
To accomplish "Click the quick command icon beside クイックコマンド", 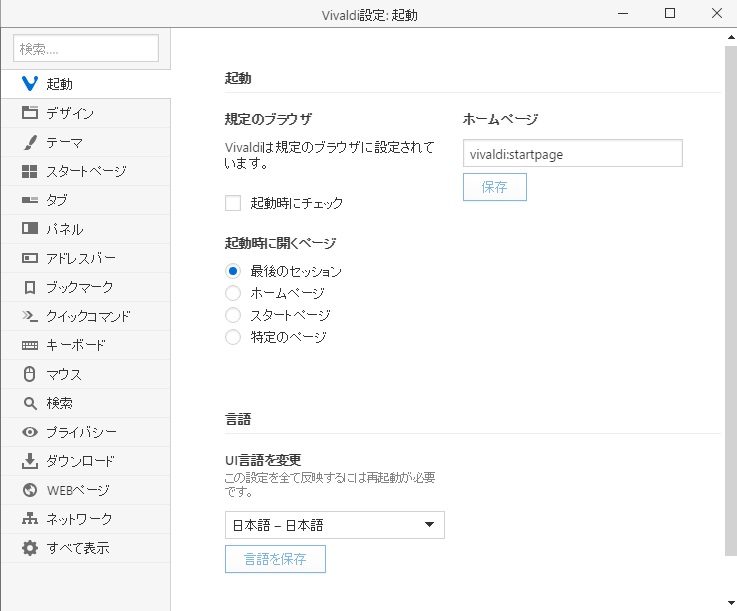I will click(x=30, y=316).
